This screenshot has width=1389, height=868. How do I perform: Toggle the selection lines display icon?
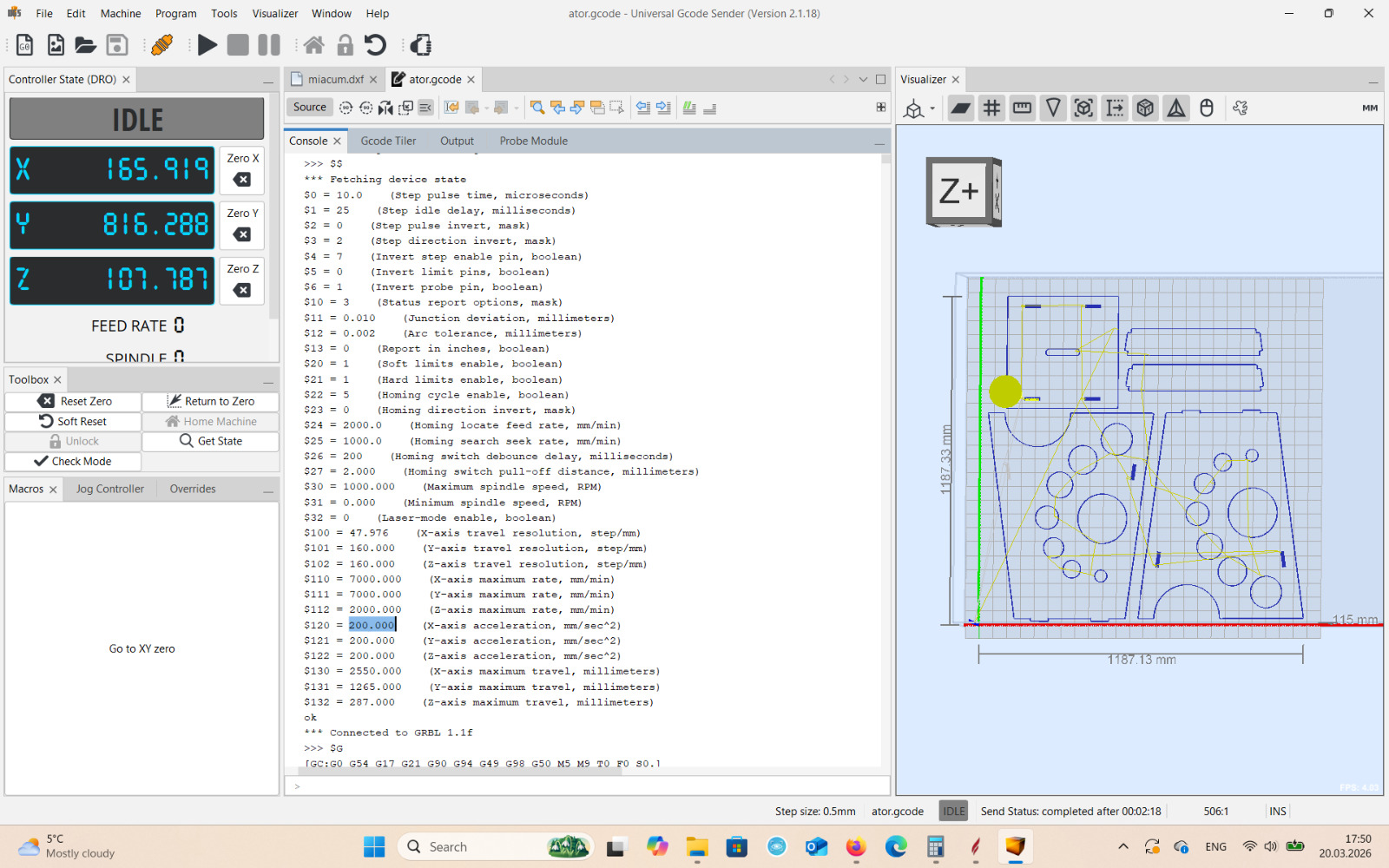[1115, 108]
